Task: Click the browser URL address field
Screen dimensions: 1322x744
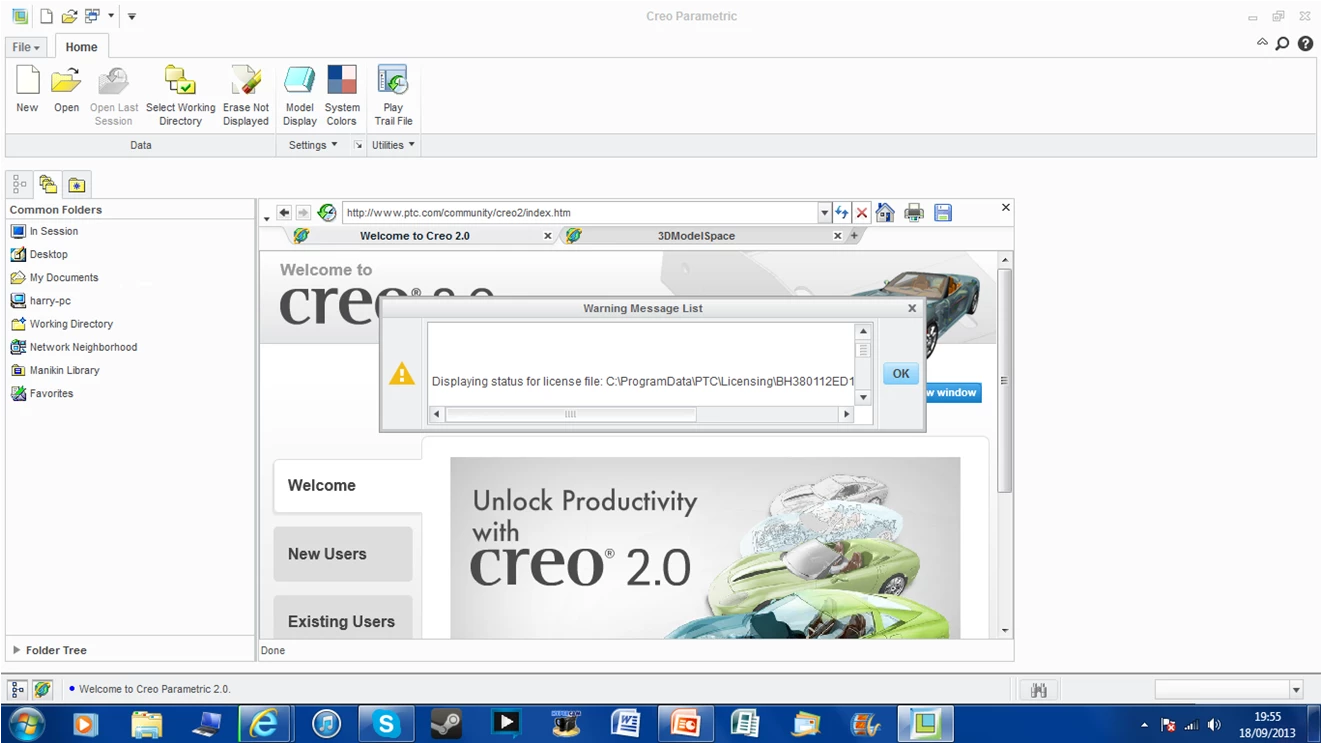Action: pyautogui.click(x=580, y=212)
